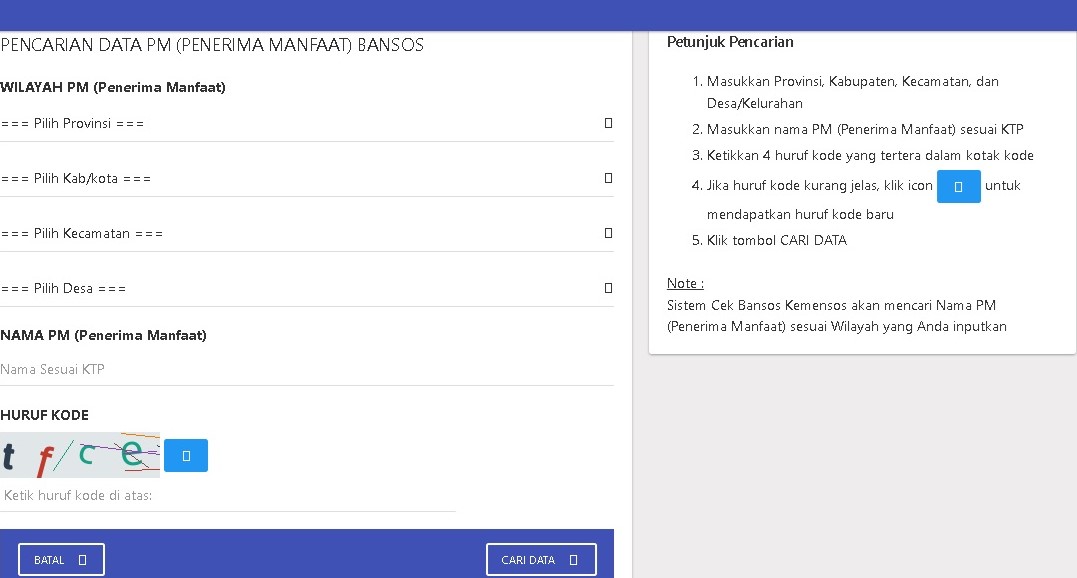Click the 'Note :' underlined label
This screenshot has height=578, width=1077.
685,284
